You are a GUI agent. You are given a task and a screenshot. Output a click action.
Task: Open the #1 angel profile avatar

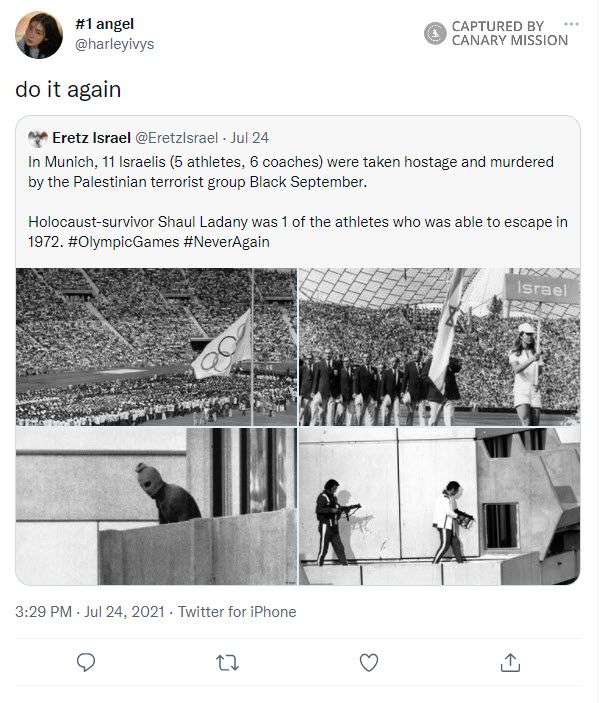pyautogui.click(x=40, y=35)
